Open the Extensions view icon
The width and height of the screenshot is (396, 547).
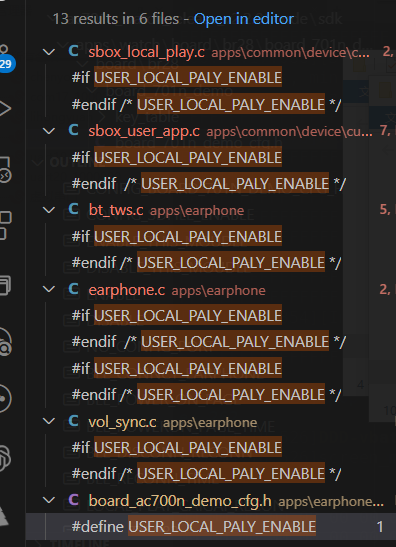coord(5,225)
